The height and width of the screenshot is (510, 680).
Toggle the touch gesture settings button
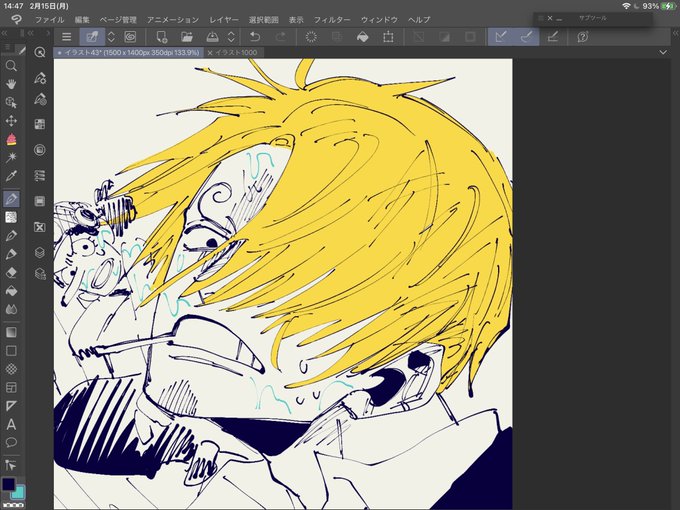coord(92,37)
